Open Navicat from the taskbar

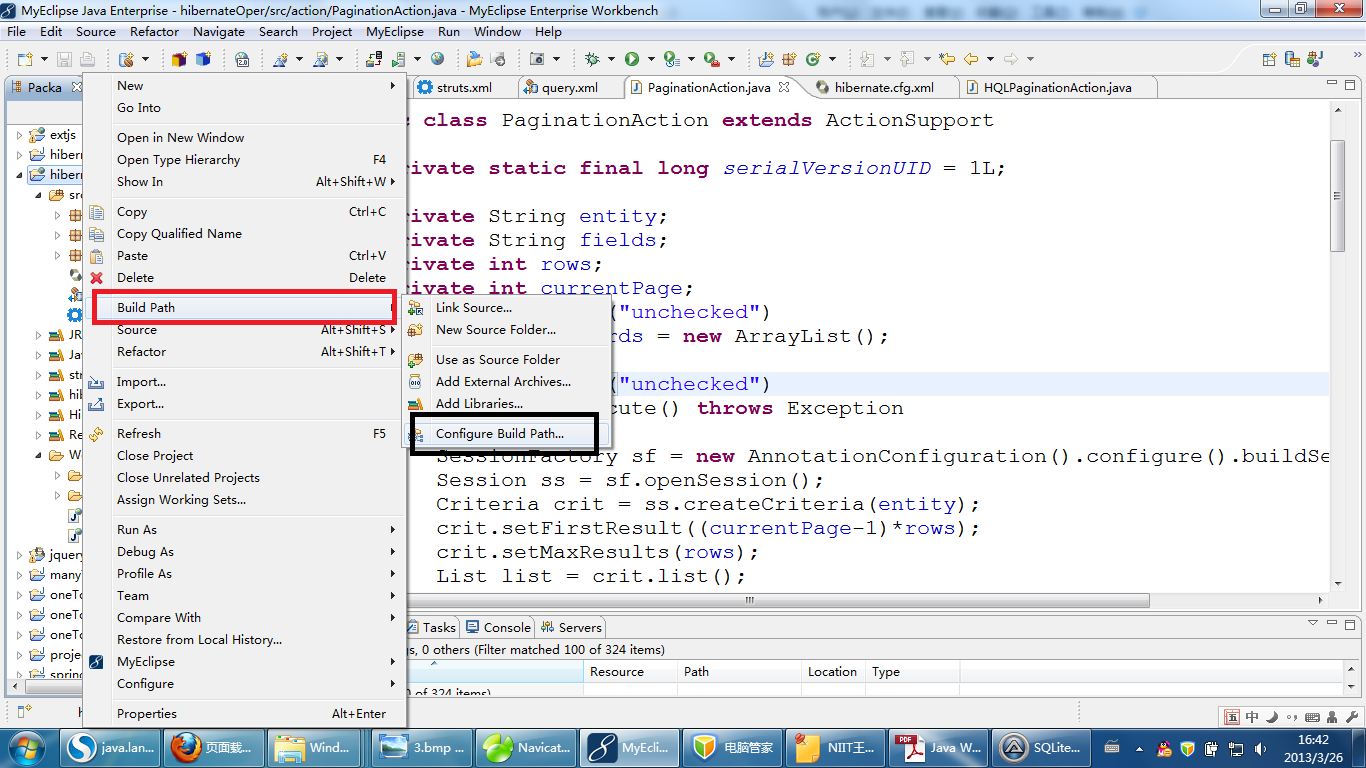pos(526,747)
